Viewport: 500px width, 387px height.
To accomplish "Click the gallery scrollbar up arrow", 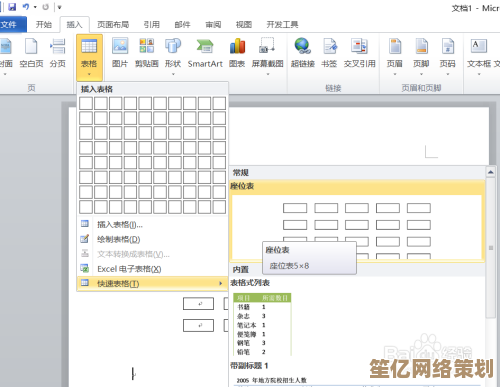I will coord(490,172).
